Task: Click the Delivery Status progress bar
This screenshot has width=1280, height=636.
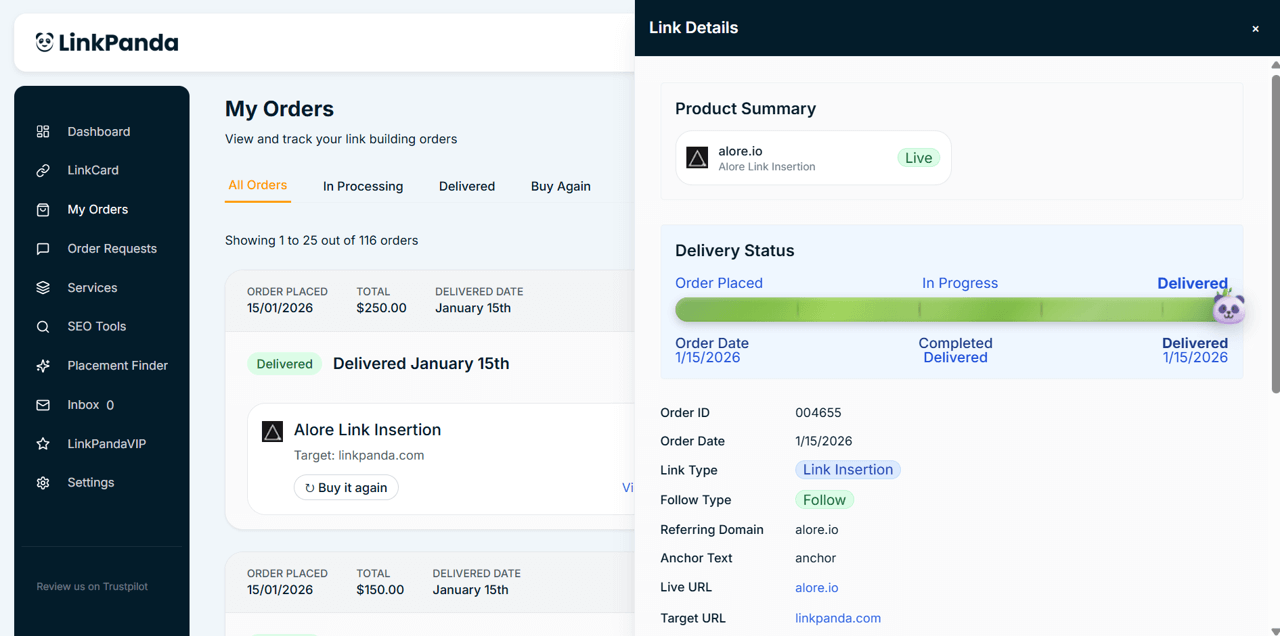Action: 950,309
